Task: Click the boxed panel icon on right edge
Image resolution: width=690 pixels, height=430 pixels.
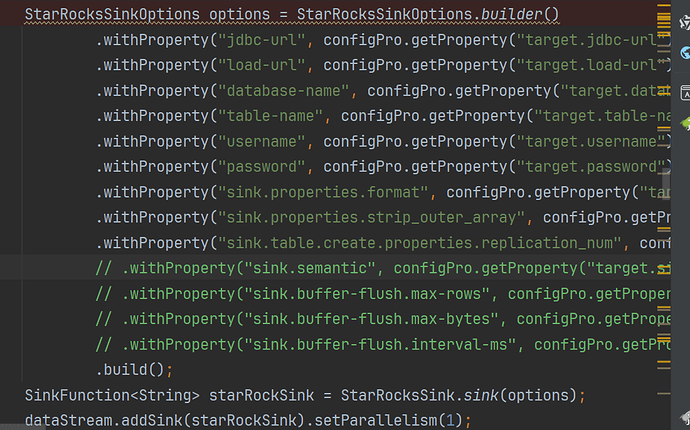Action: click(x=685, y=92)
